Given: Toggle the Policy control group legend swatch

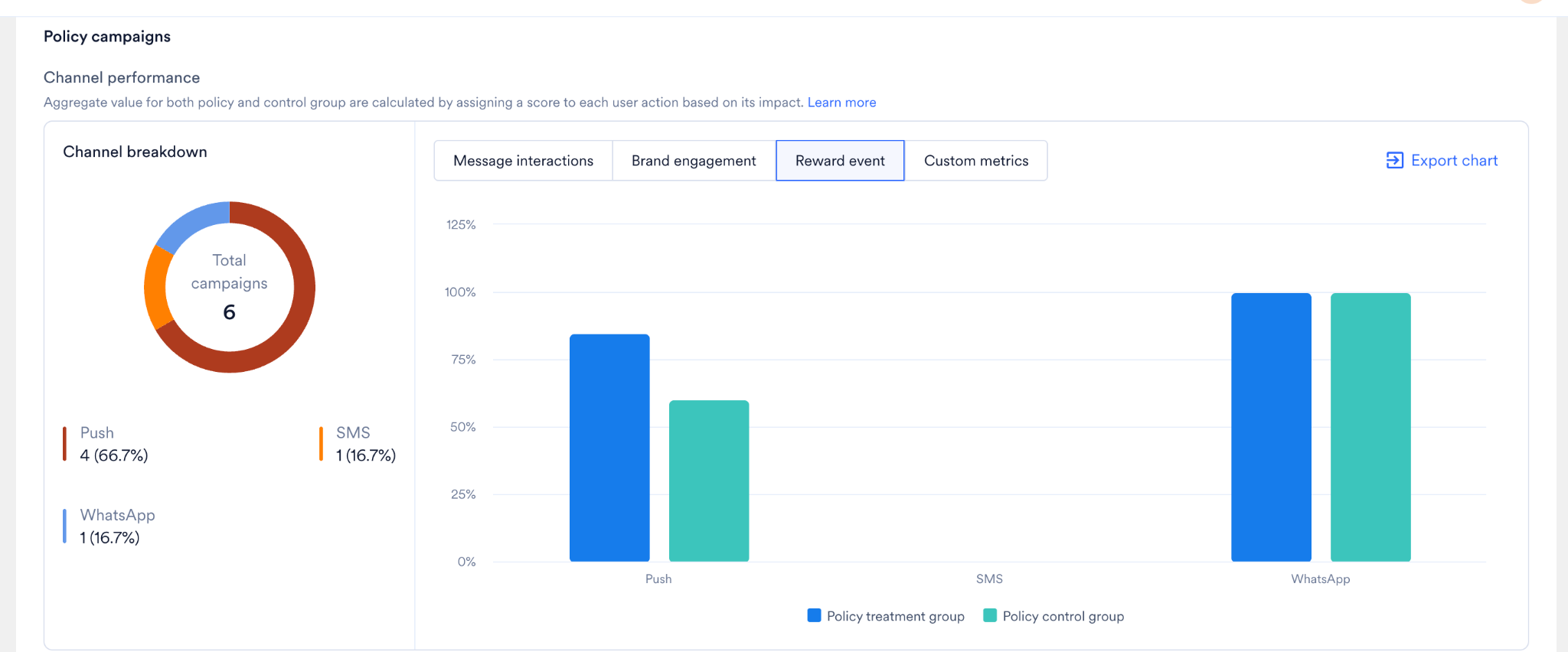Looking at the screenshot, I should [x=990, y=615].
